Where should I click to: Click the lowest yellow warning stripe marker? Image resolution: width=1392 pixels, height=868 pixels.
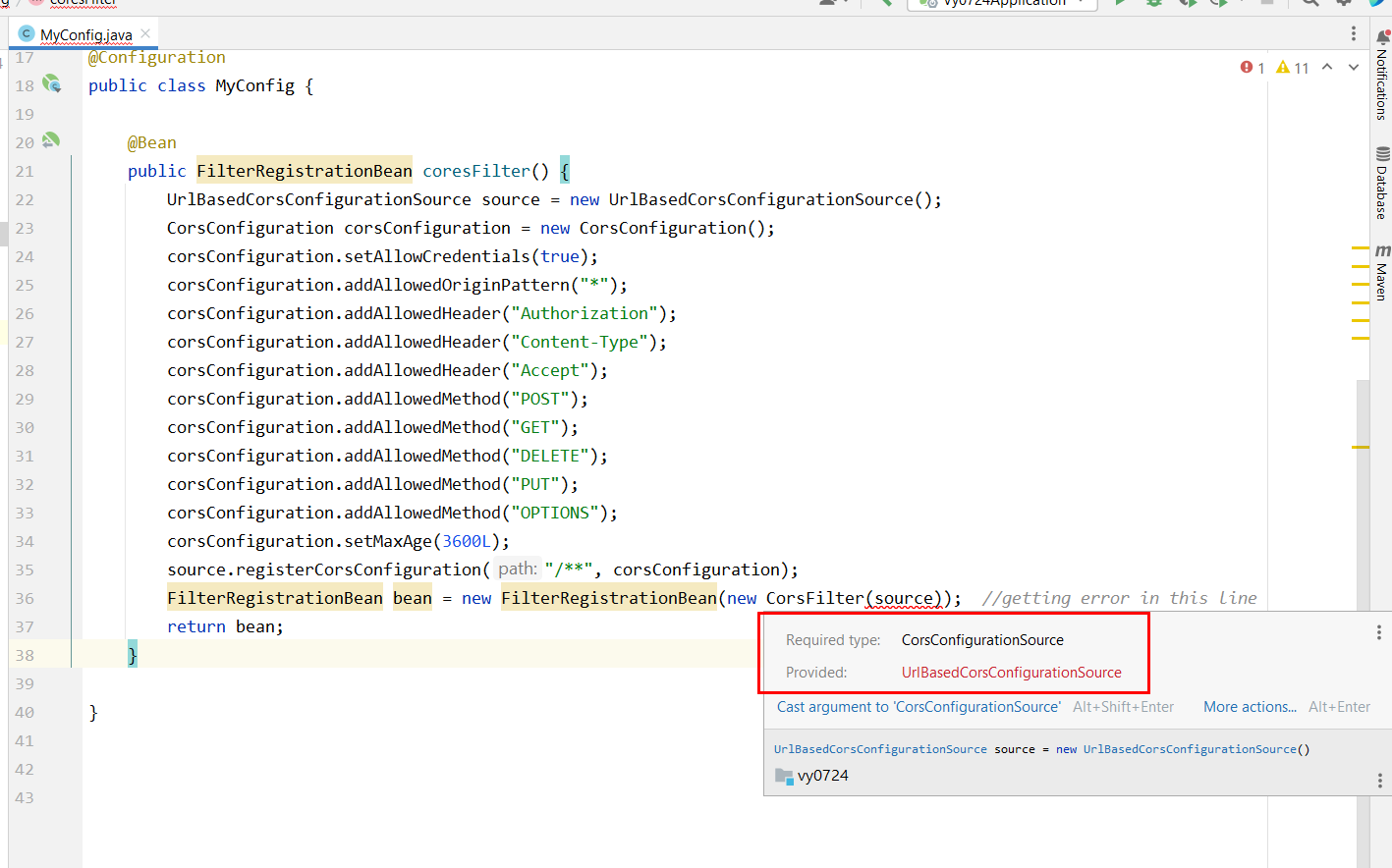1360,447
